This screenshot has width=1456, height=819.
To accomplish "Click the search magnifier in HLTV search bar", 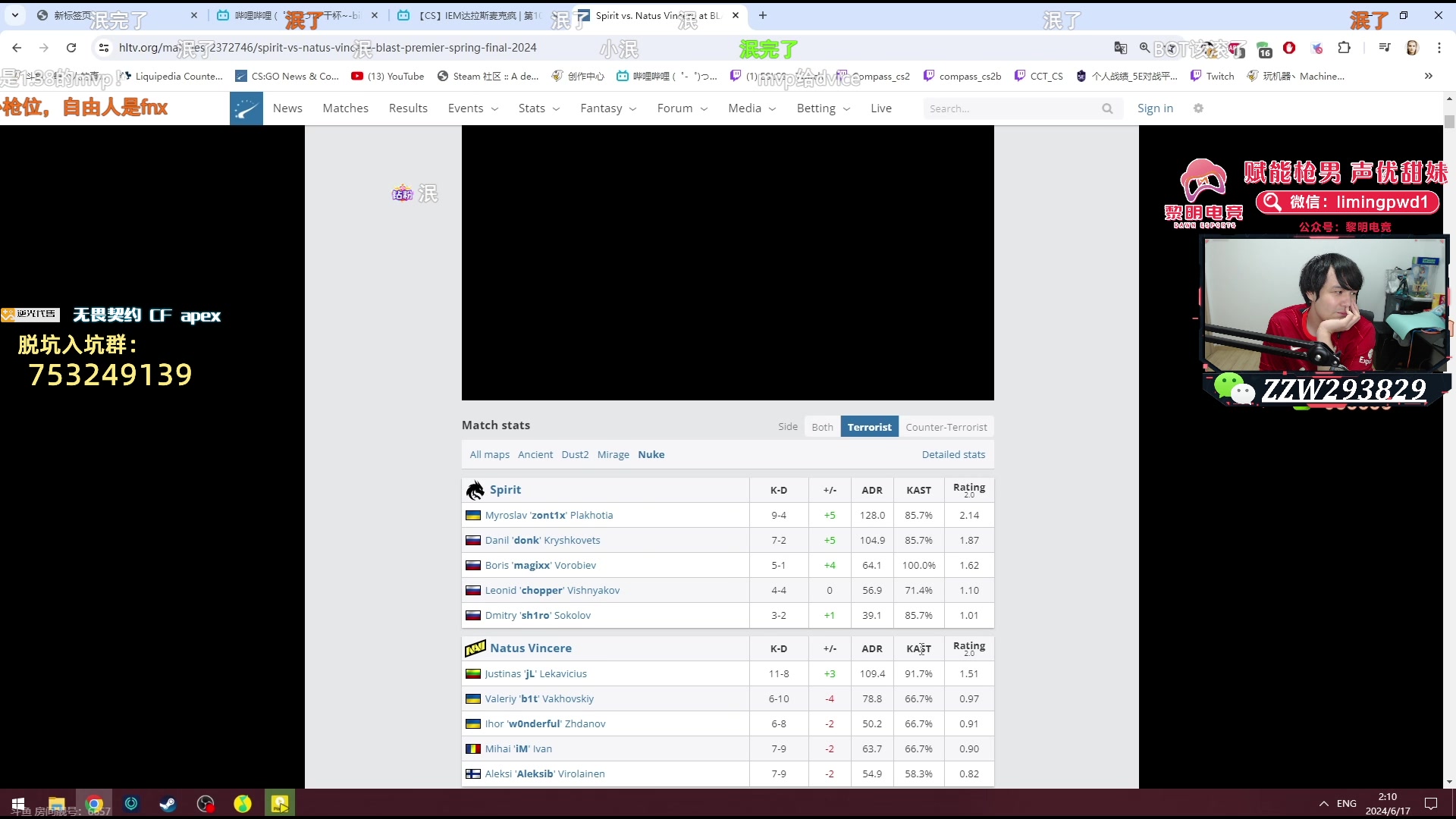I will click(x=1107, y=108).
